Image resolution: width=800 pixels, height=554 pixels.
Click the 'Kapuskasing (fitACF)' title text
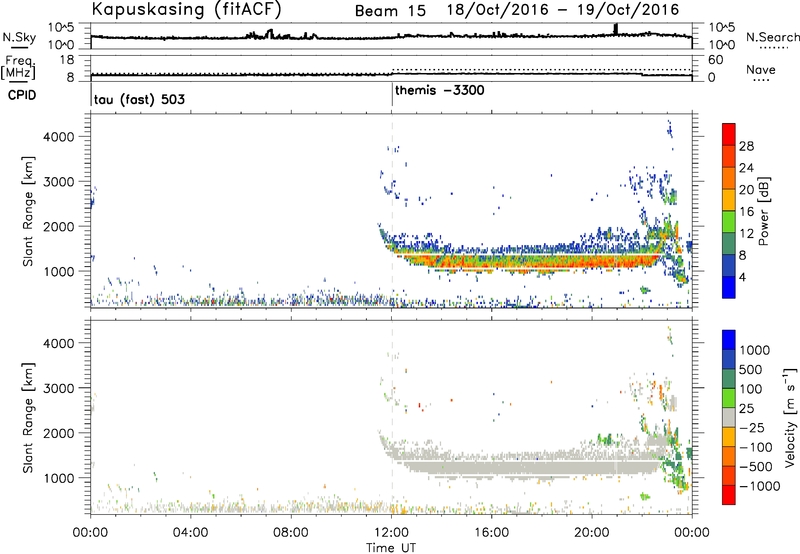point(186,9)
